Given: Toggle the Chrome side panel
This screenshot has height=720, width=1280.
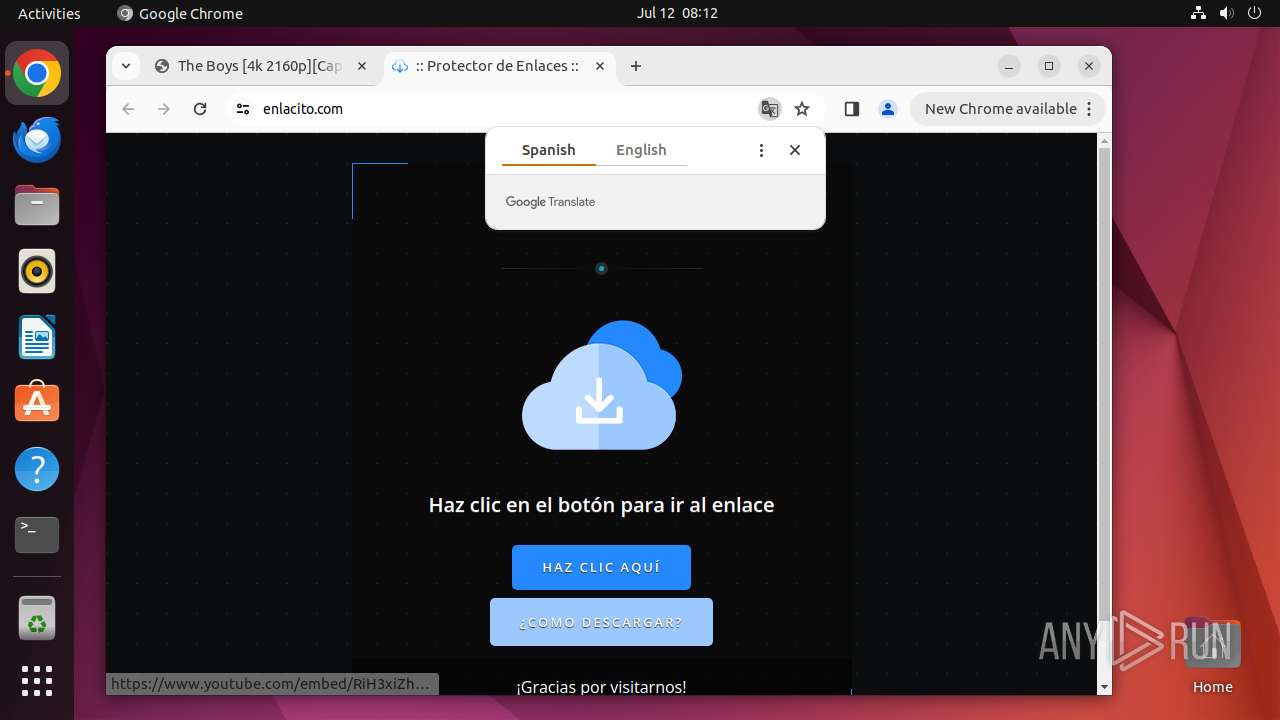Looking at the screenshot, I should 852,109.
